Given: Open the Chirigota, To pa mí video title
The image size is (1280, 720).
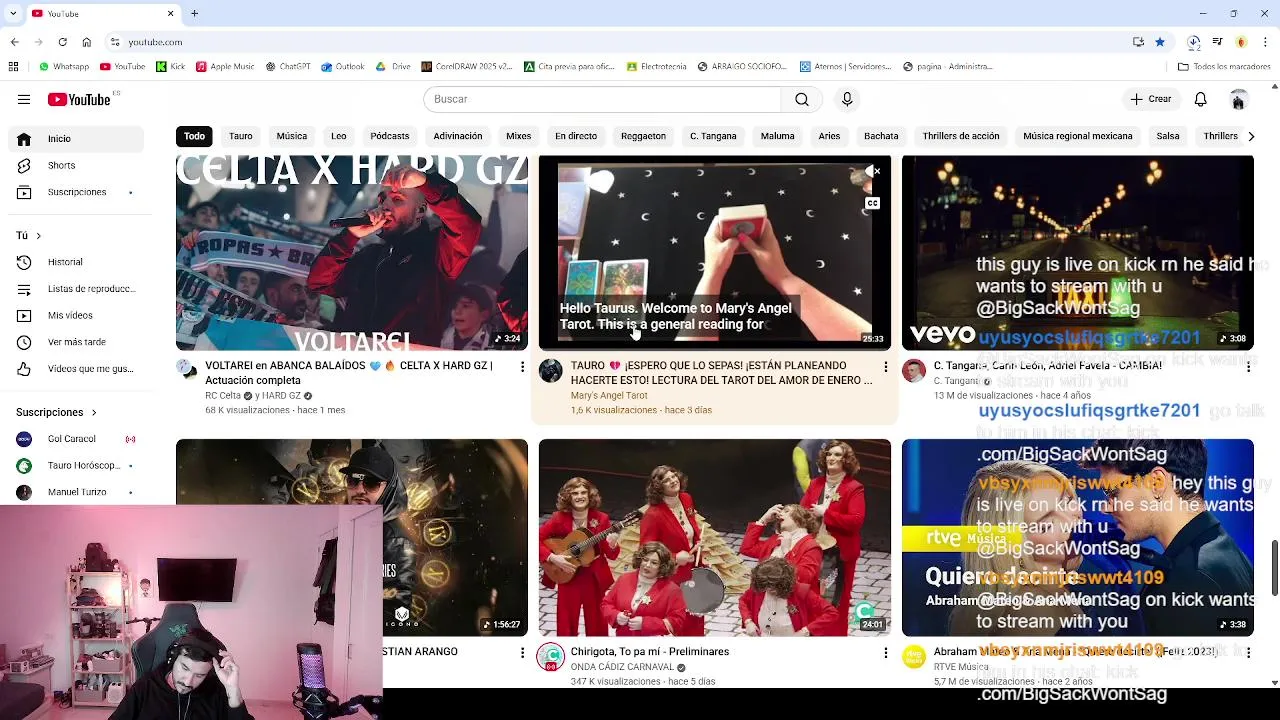Looking at the screenshot, I should point(650,652).
